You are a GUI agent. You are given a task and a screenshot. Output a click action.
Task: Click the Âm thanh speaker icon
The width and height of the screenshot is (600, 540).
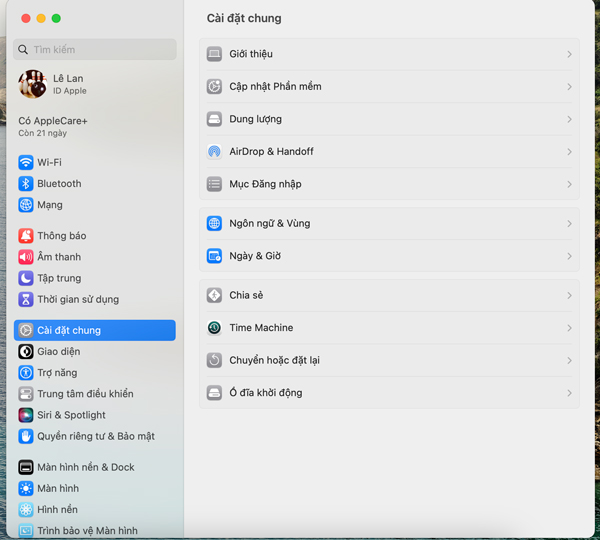click(x=26, y=257)
